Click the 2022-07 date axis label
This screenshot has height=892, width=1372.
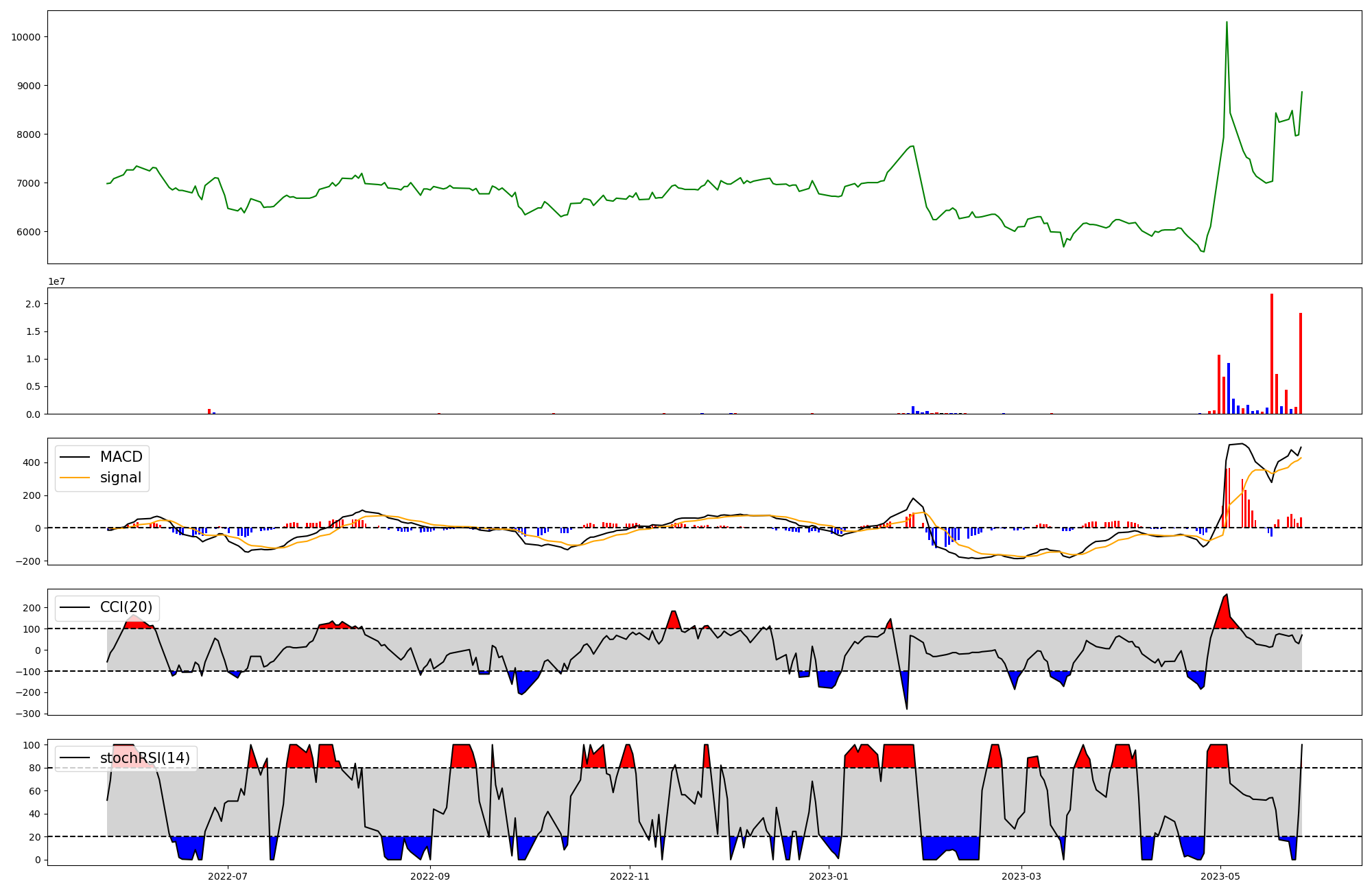[x=228, y=876]
